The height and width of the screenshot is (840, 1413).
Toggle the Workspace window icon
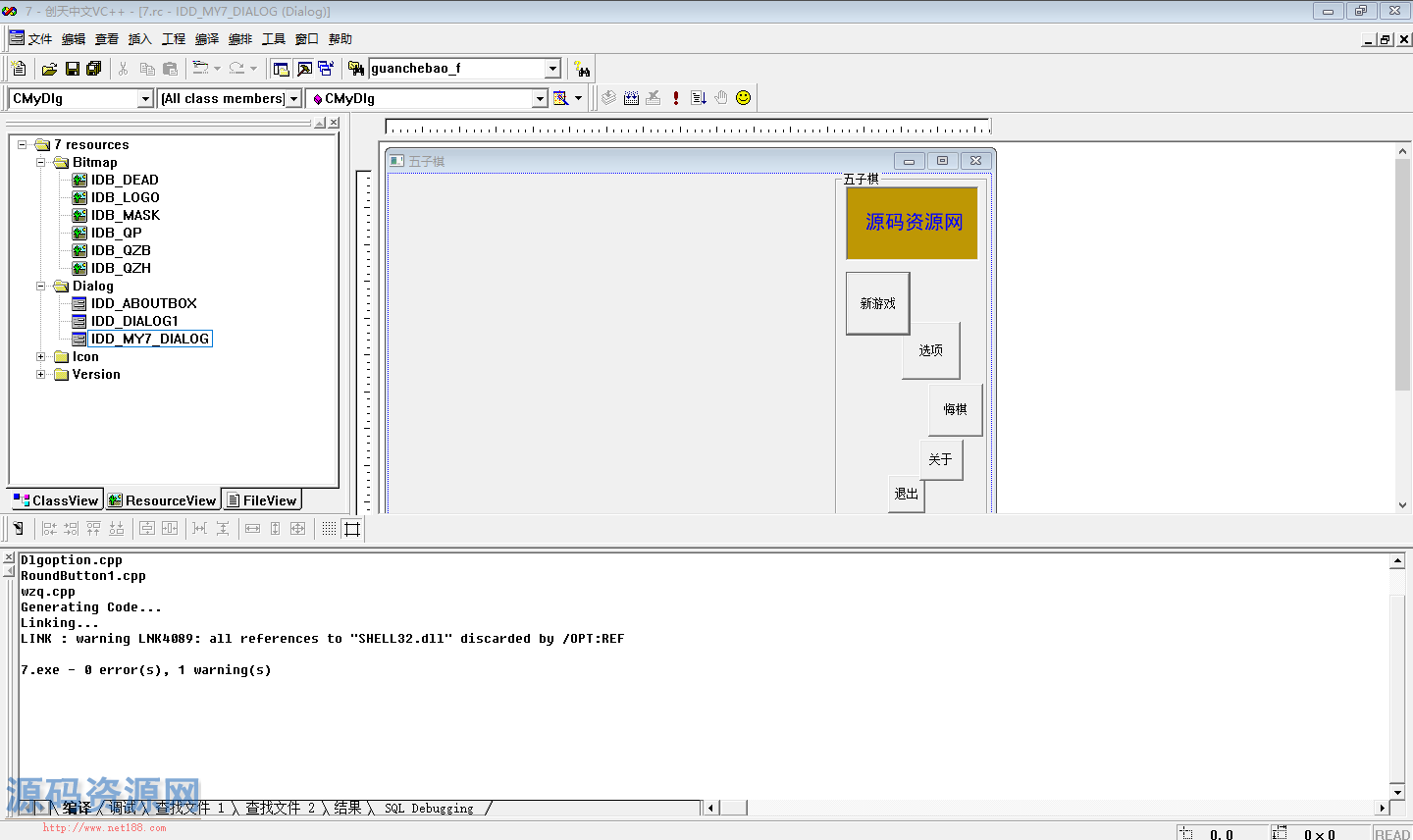pos(282,69)
